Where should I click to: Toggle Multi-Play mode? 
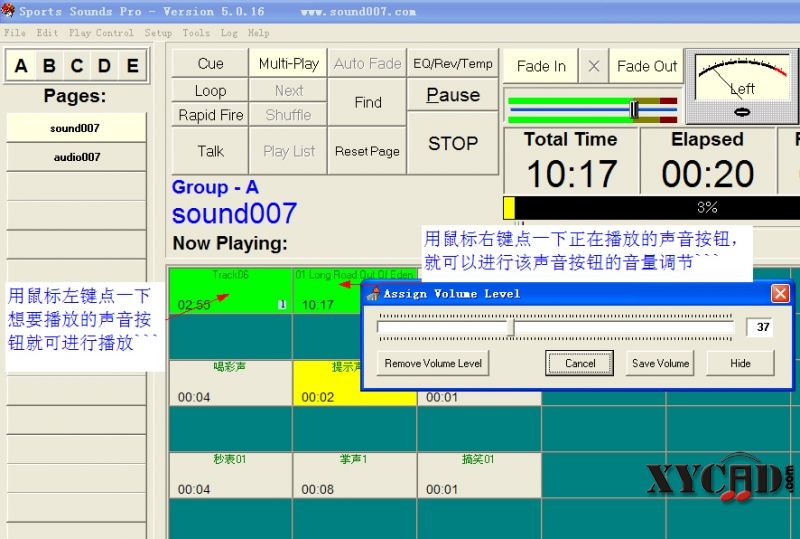click(x=288, y=63)
